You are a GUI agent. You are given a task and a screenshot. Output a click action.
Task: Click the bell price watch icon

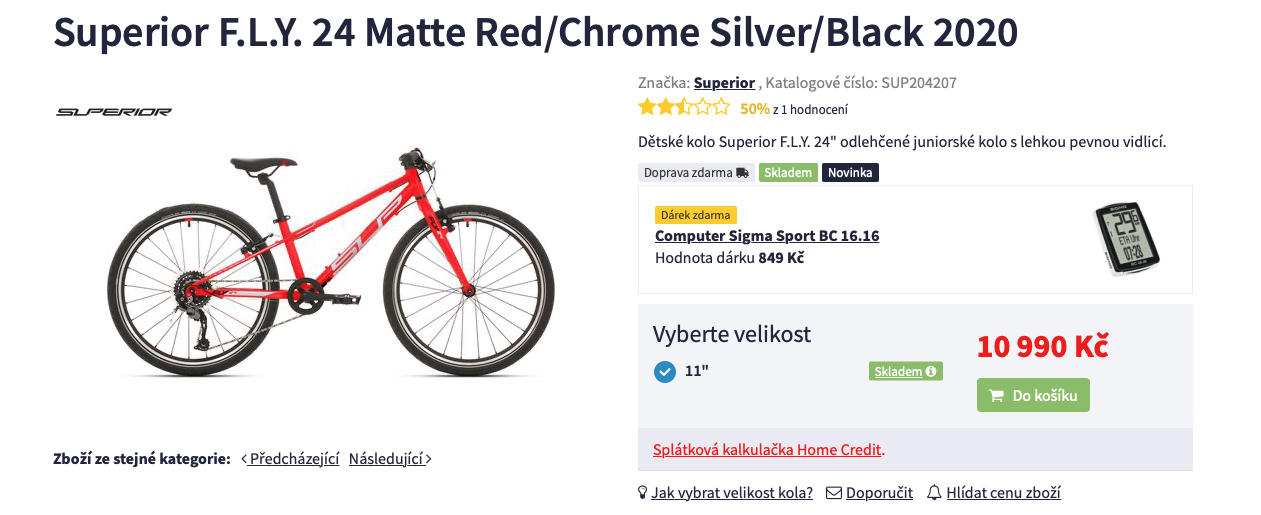pos(934,493)
